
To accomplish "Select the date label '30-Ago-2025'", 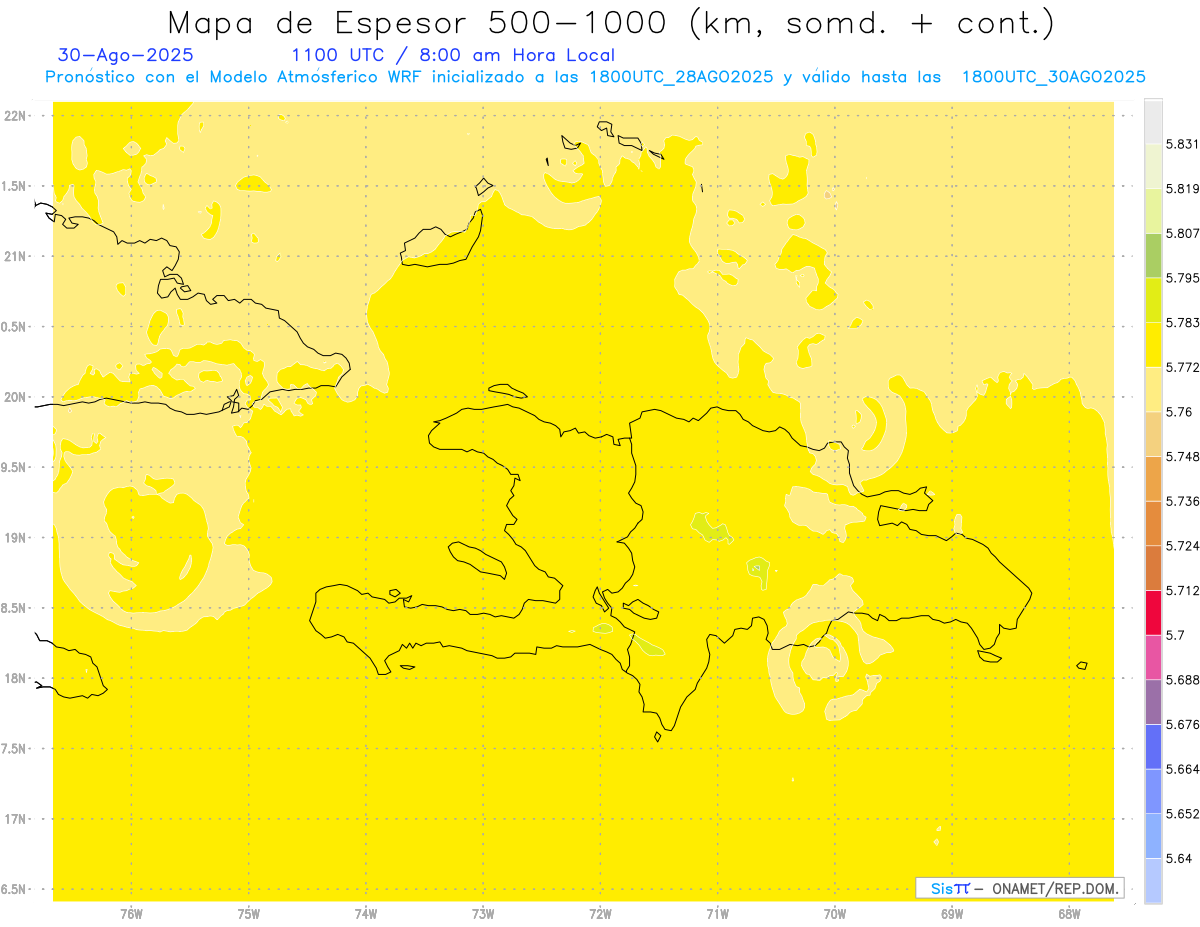I will pos(125,55).
